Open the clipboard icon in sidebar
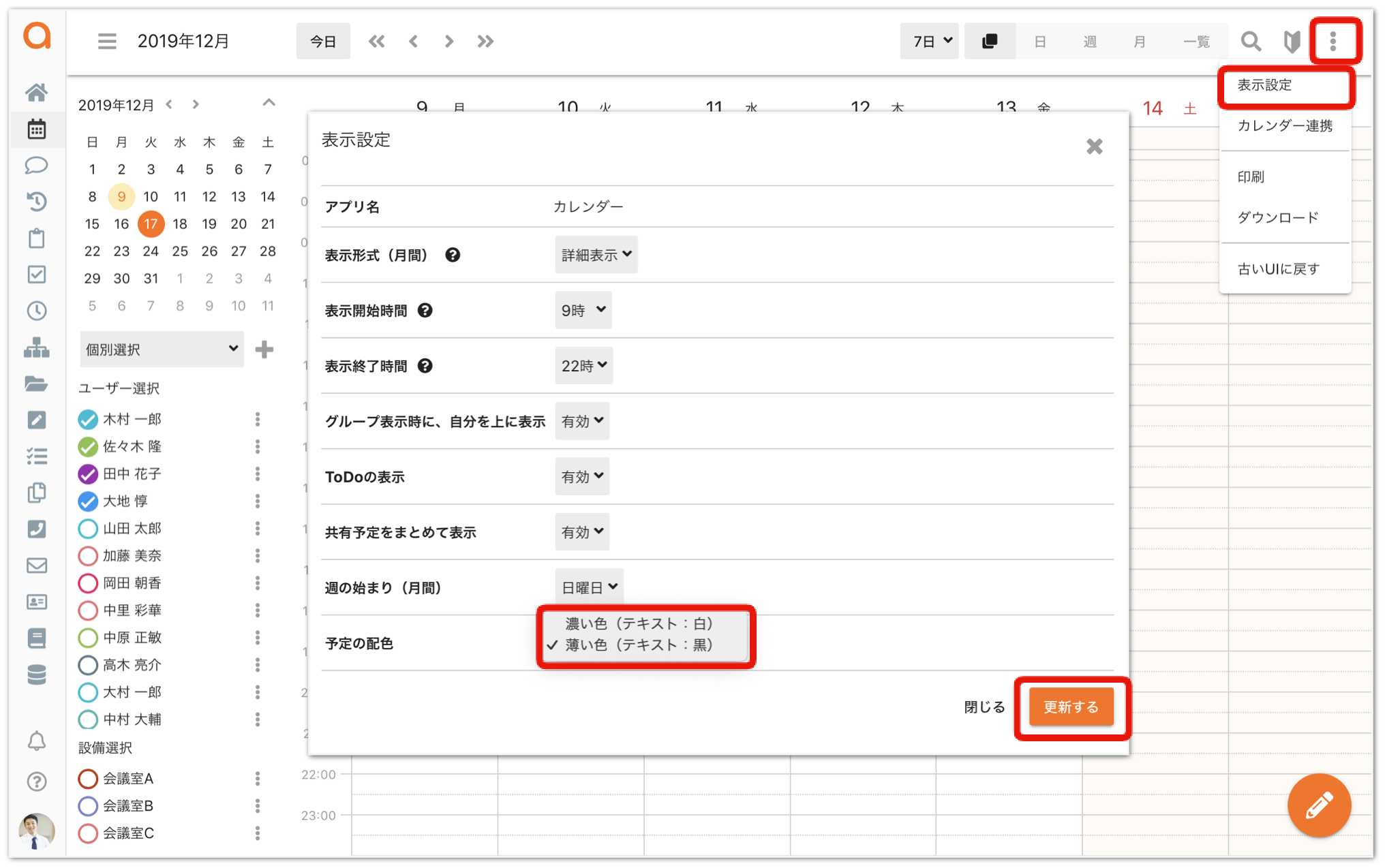 coord(37,238)
